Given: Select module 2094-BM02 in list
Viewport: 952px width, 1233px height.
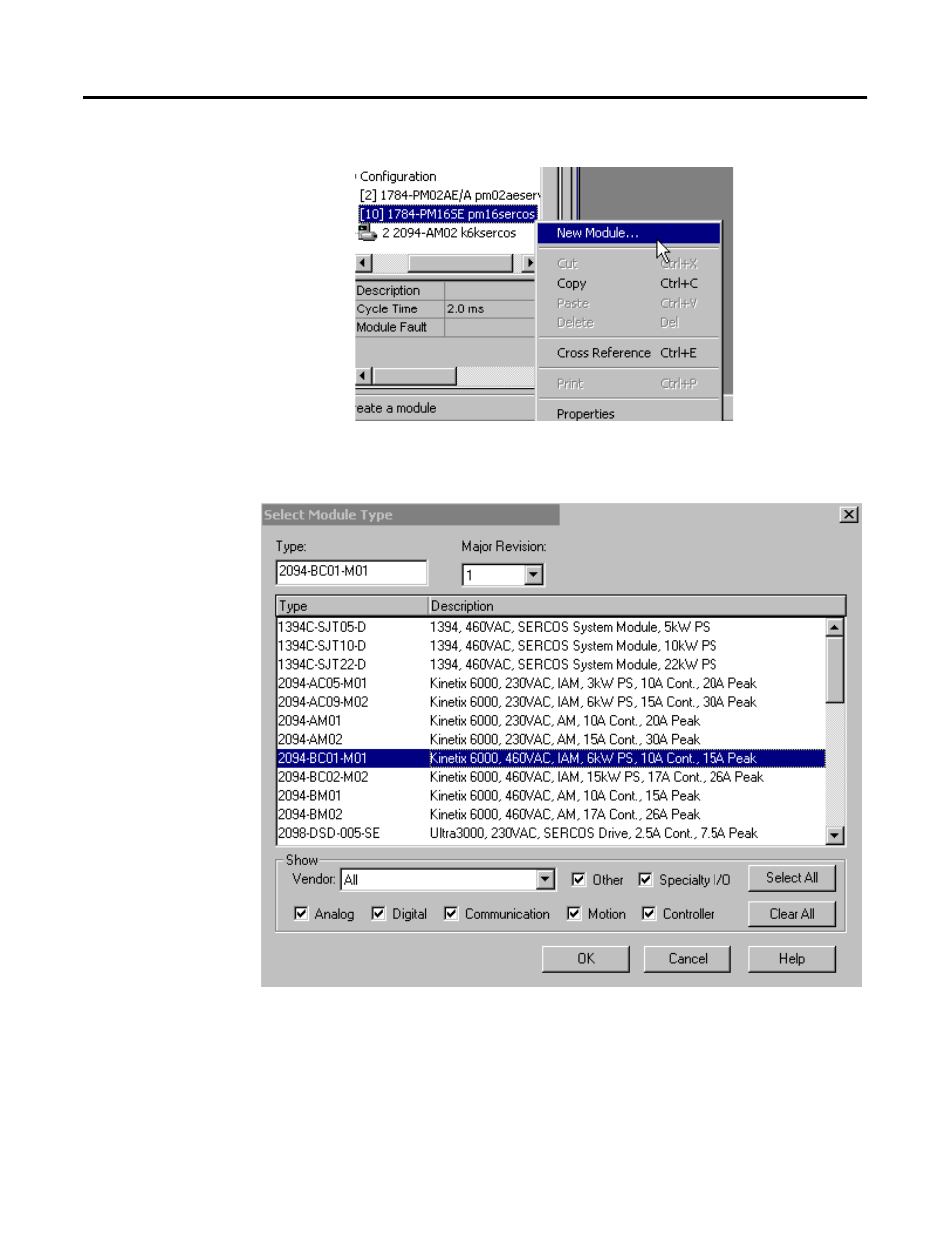Looking at the screenshot, I should 551,815.
